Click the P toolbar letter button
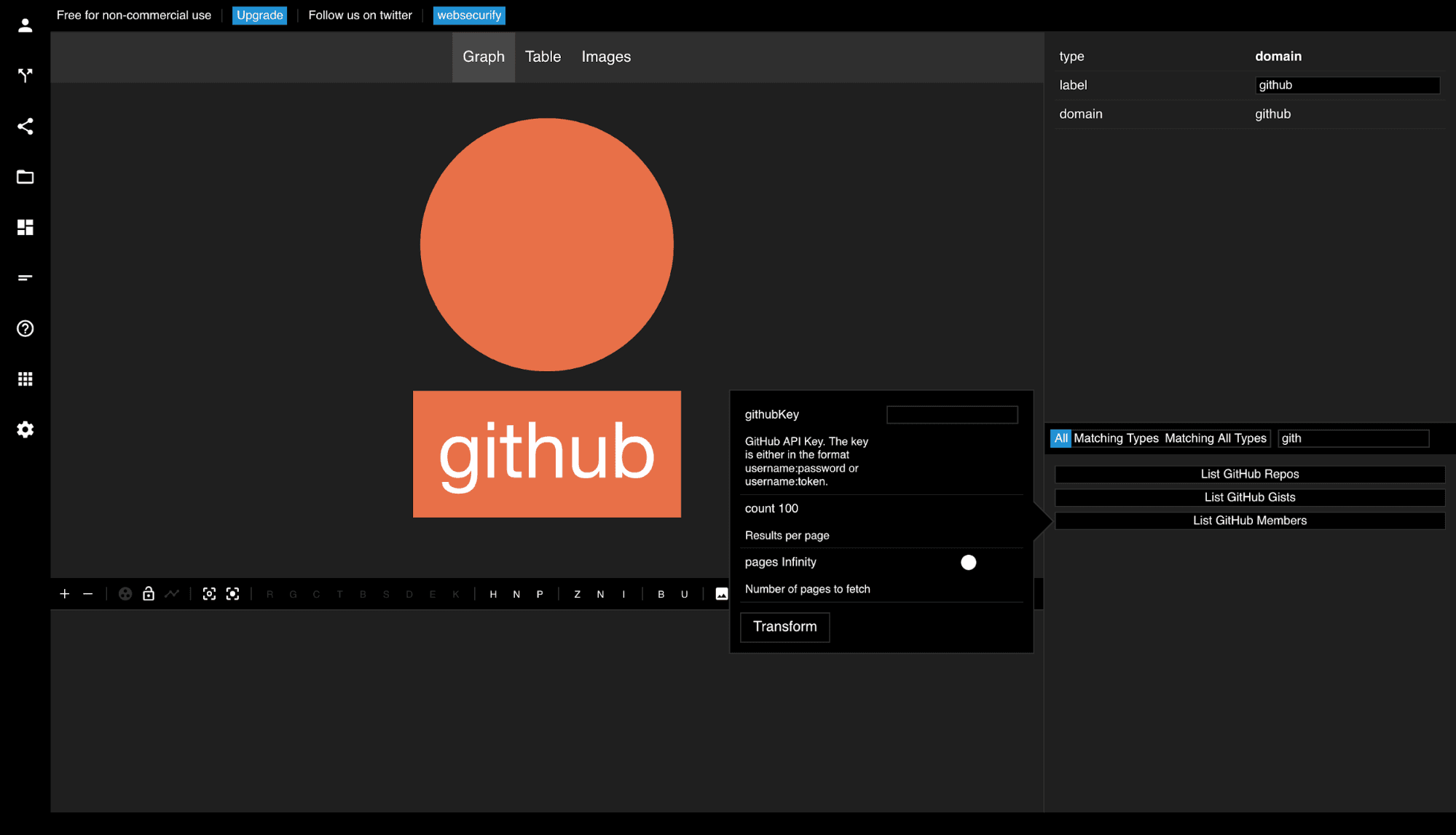The width and height of the screenshot is (1456, 835). pos(540,595)
